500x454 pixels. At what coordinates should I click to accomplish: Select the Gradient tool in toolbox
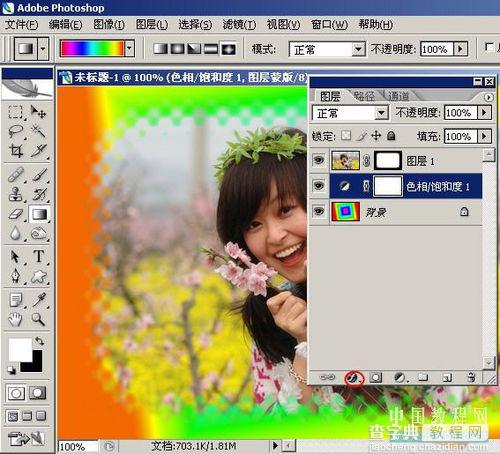(x=39, y=214)
